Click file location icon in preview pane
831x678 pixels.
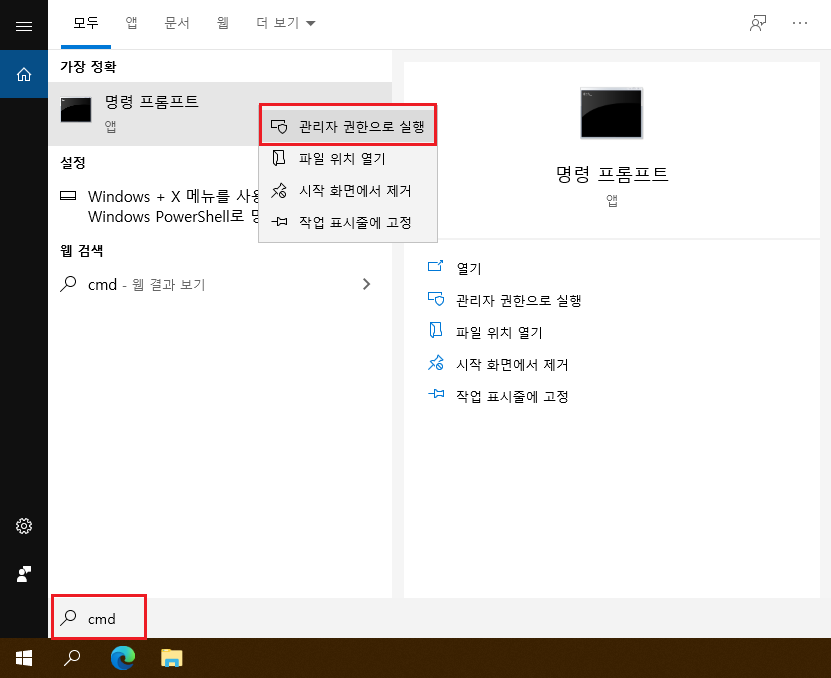click(436, 330)
